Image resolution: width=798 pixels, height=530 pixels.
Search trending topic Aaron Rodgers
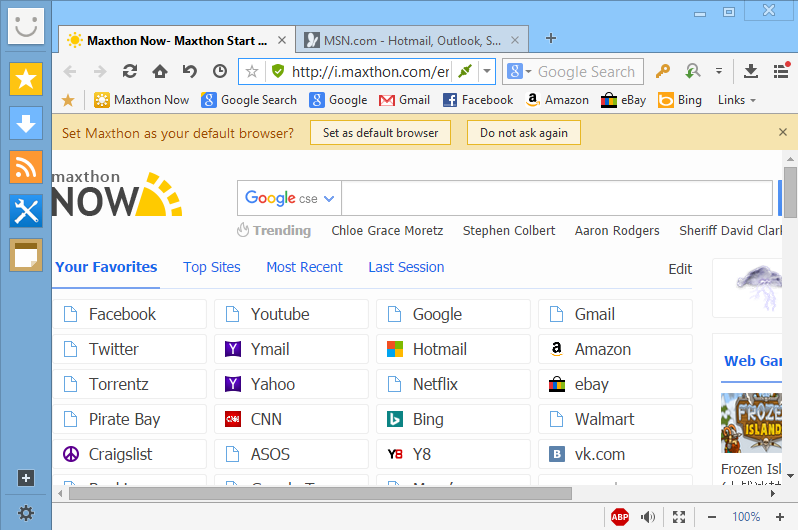[x=617, y=231]
